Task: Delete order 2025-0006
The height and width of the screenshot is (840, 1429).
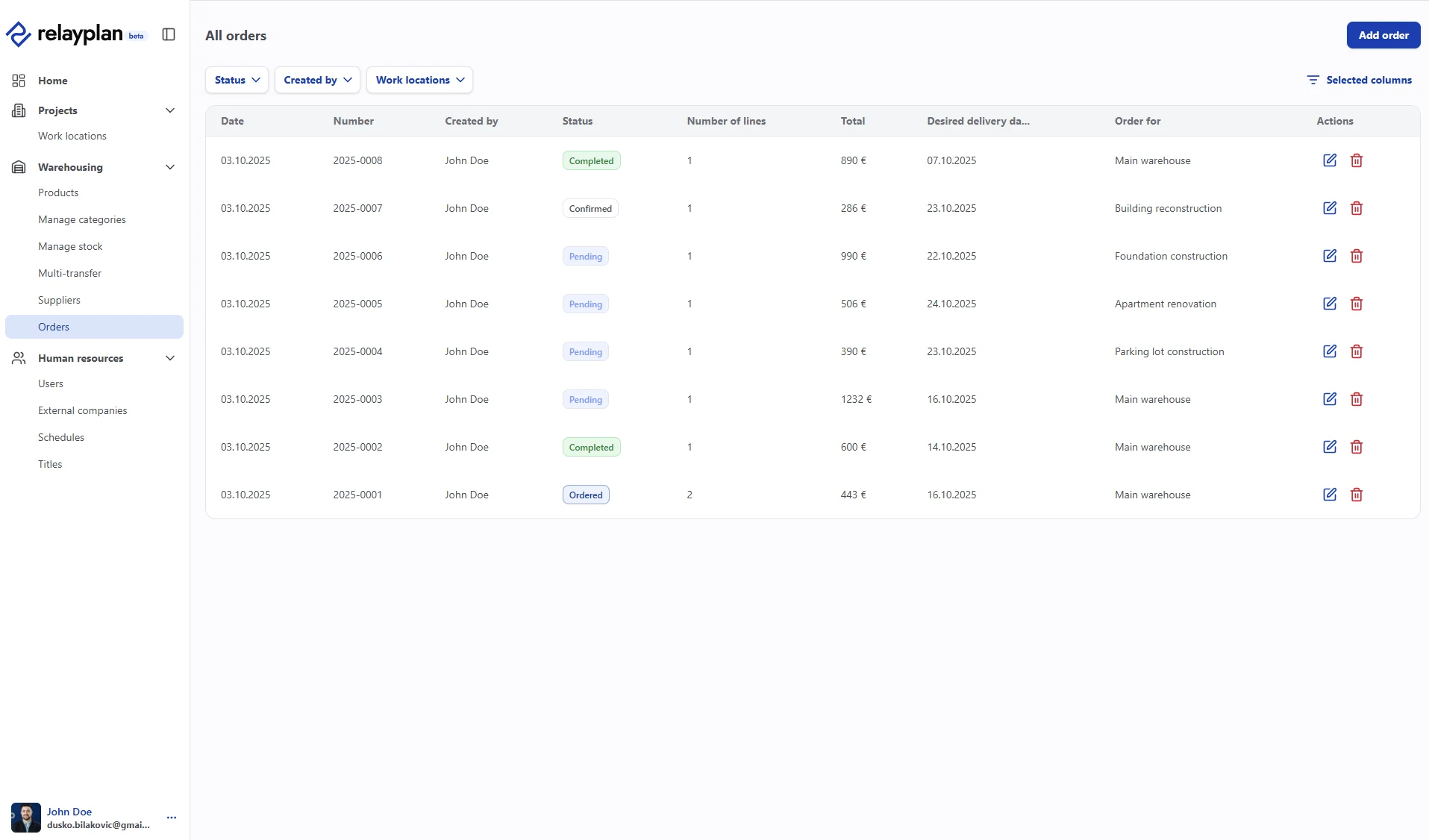Action: [1357, 256]
